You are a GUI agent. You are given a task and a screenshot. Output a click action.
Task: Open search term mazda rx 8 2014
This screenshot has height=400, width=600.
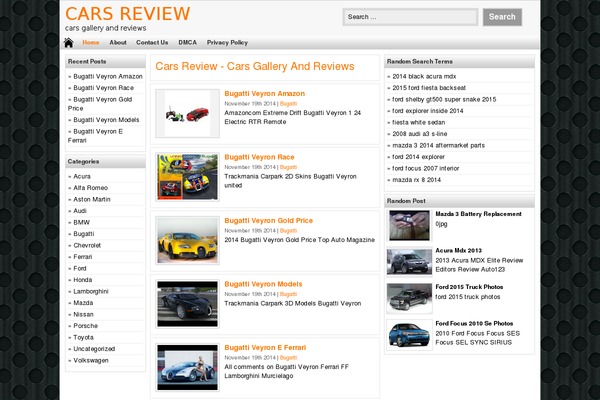pos(416,180)
